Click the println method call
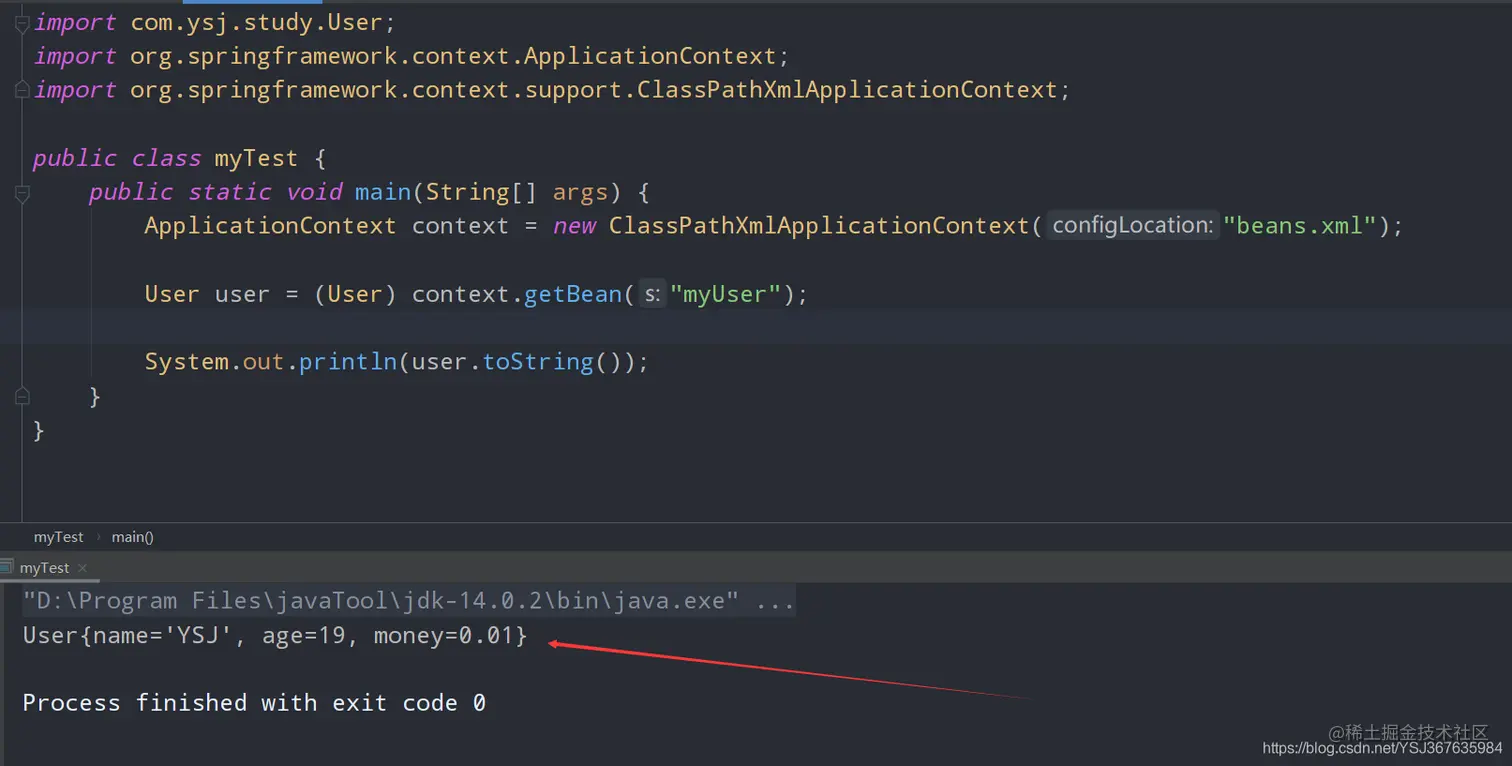This screenshot has width=1512, height=766. click(348, 362)
